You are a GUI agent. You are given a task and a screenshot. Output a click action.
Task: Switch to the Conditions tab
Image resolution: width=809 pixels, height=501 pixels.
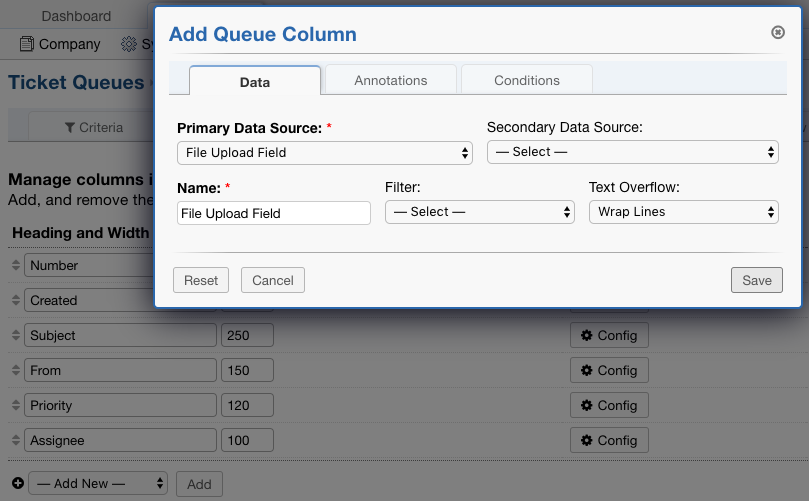click(527, 80)
